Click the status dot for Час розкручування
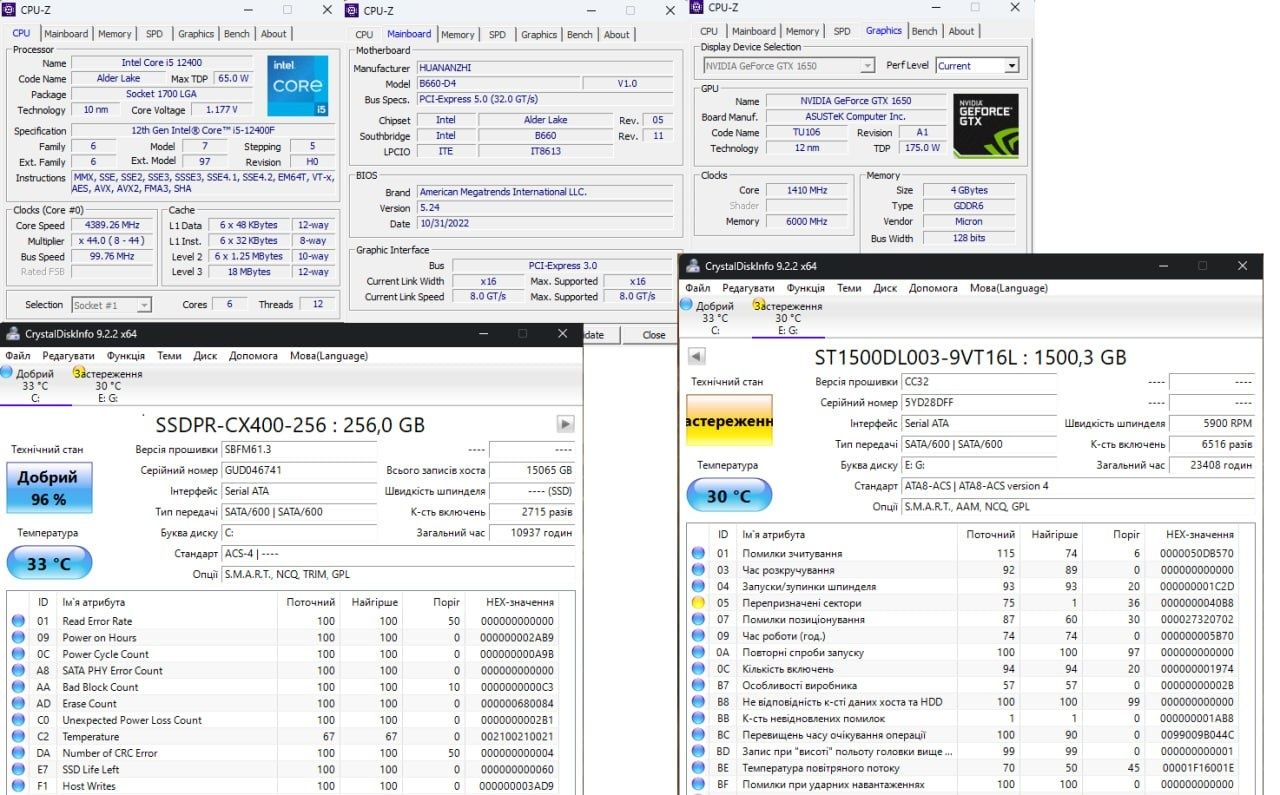This screenshot has width=1280, height=795. pos(698,570)
